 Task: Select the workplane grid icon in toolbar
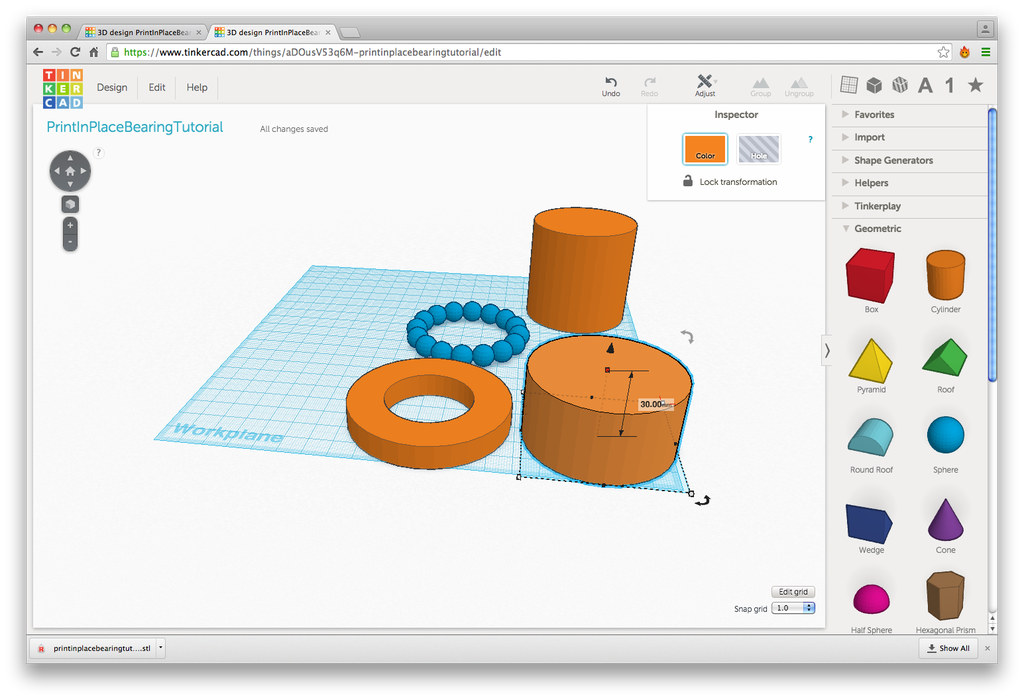(x=848, y=84)
